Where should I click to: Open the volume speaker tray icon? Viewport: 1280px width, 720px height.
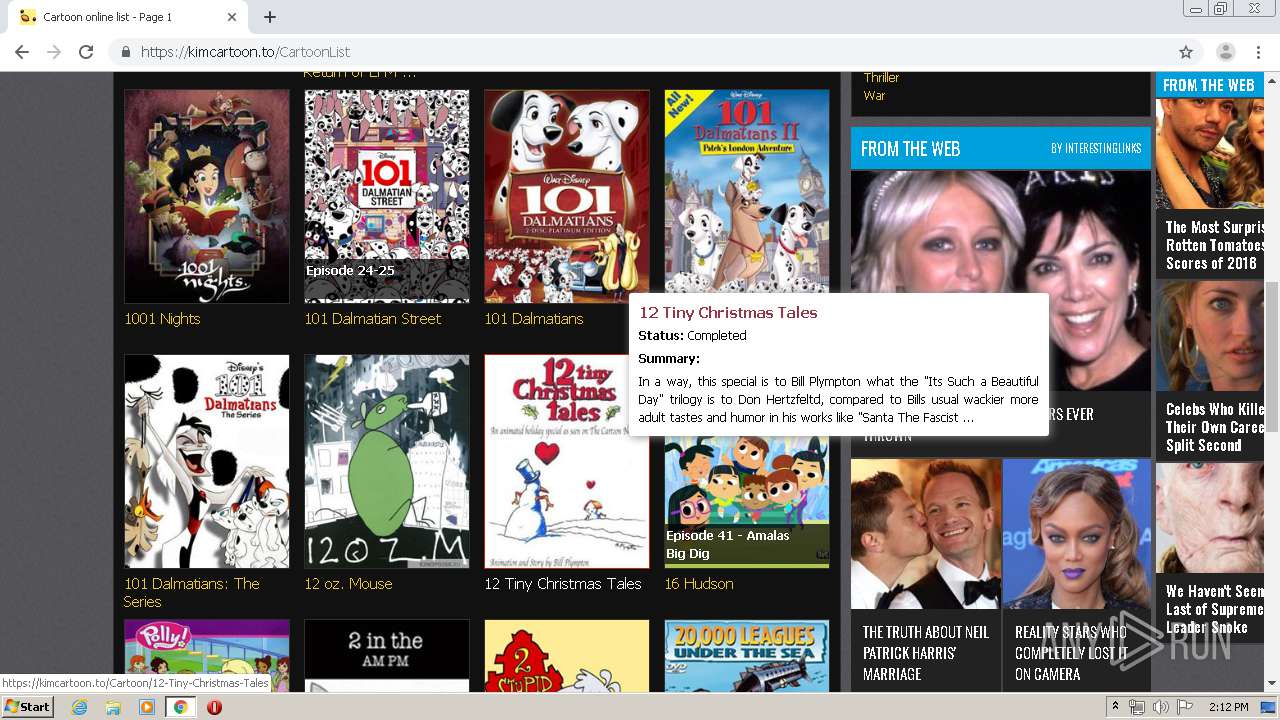(1160, 707)
